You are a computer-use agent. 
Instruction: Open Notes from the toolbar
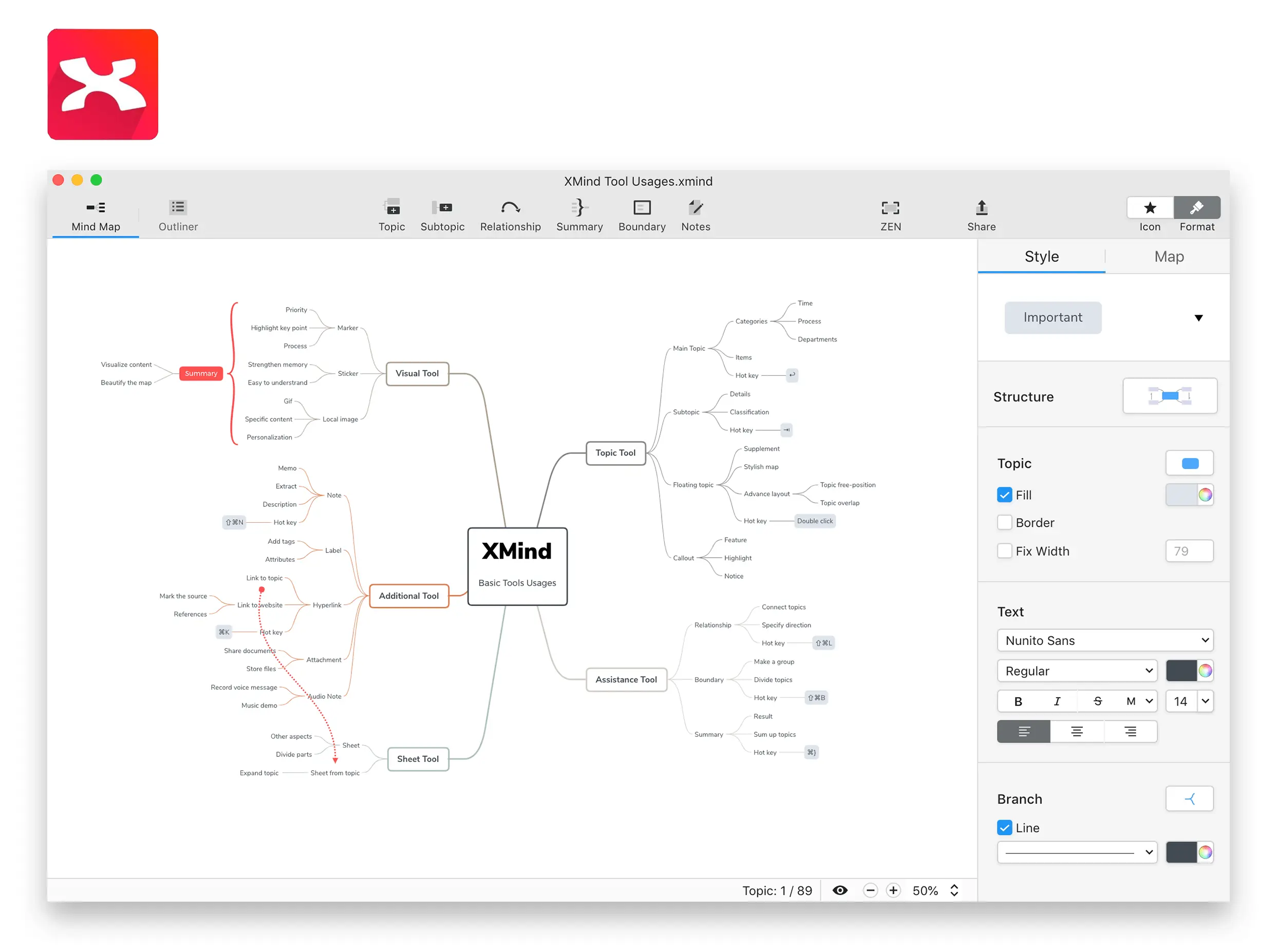(696, 207)
